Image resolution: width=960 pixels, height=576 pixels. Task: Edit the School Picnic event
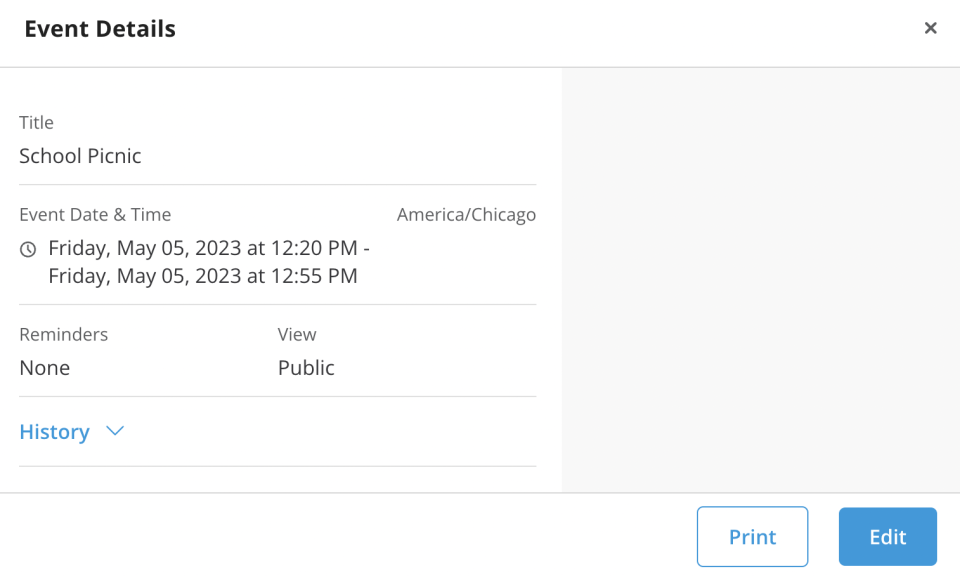point(888,536)
